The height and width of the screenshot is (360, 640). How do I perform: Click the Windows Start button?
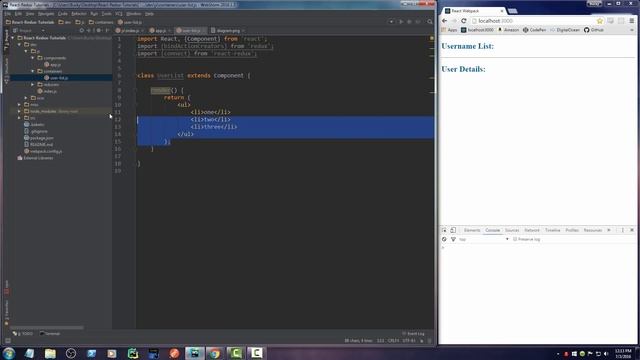pyautogui.click(x=9, y=353)
